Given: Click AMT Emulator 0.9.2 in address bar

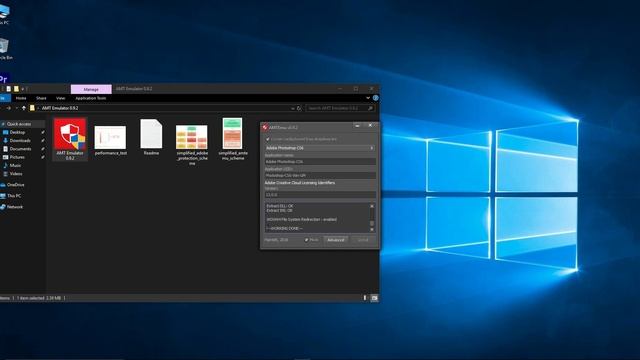Looking at the screenshot, I should (x=60, y=108).
